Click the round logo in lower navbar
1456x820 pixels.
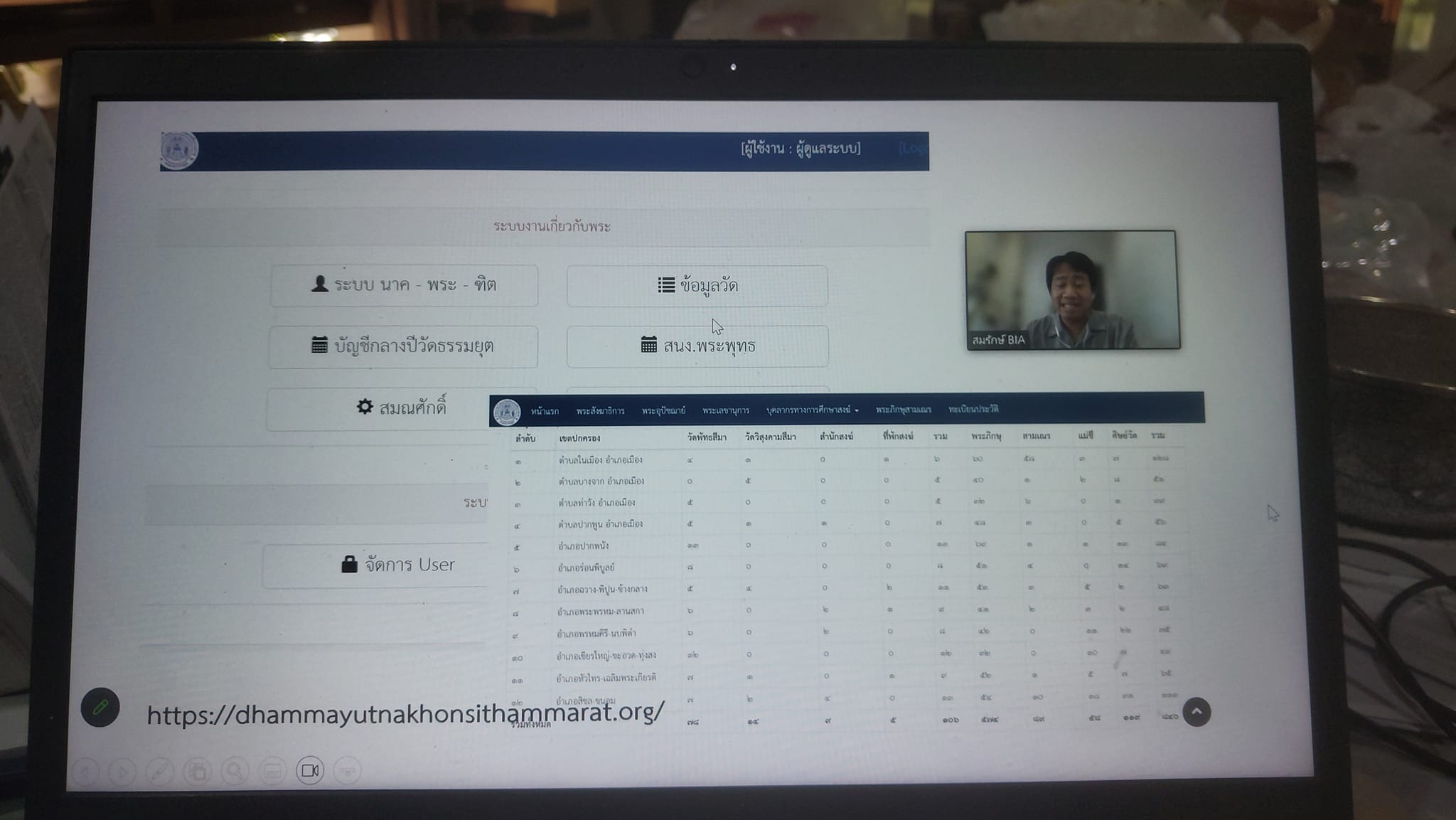pos(507,412)
